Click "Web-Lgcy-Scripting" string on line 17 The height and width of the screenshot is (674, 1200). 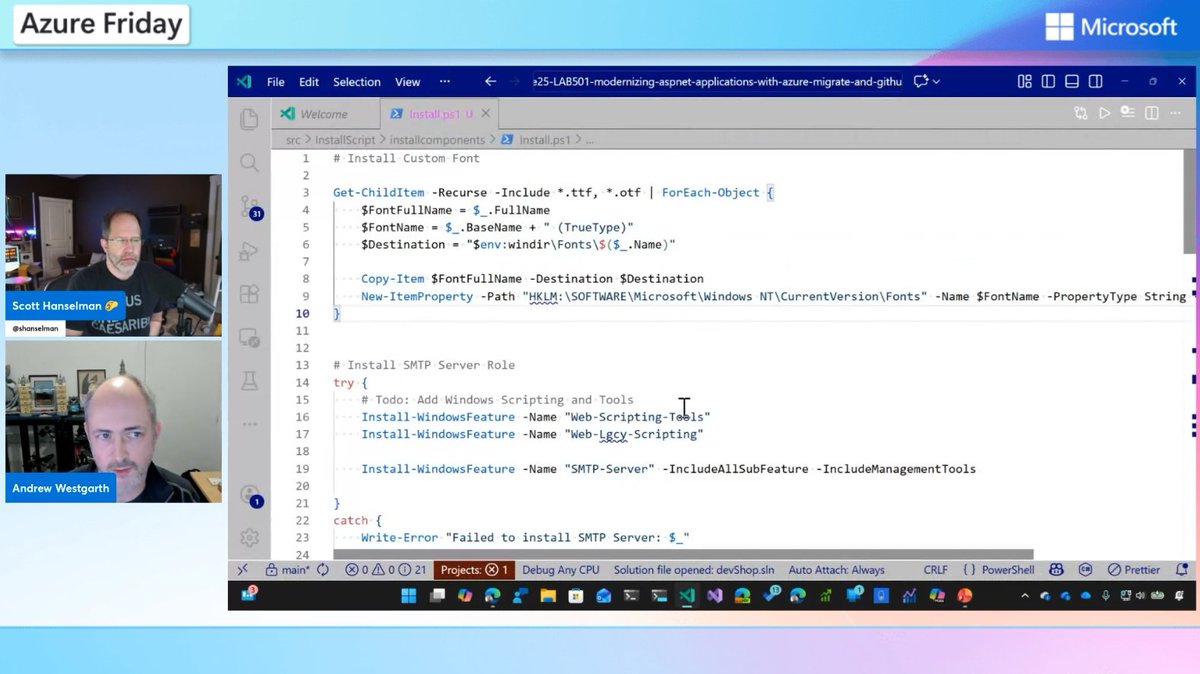pyautogui.click(x=634, y=434)
